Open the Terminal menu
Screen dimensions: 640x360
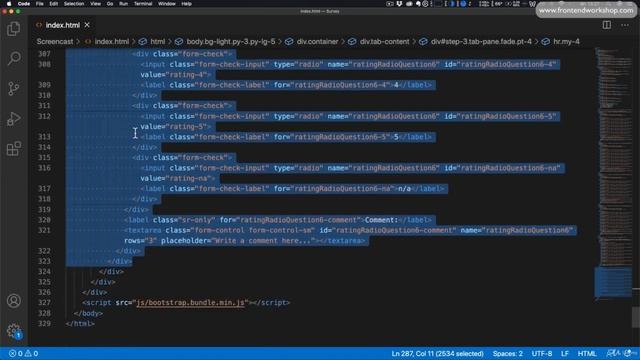(143, 4)
